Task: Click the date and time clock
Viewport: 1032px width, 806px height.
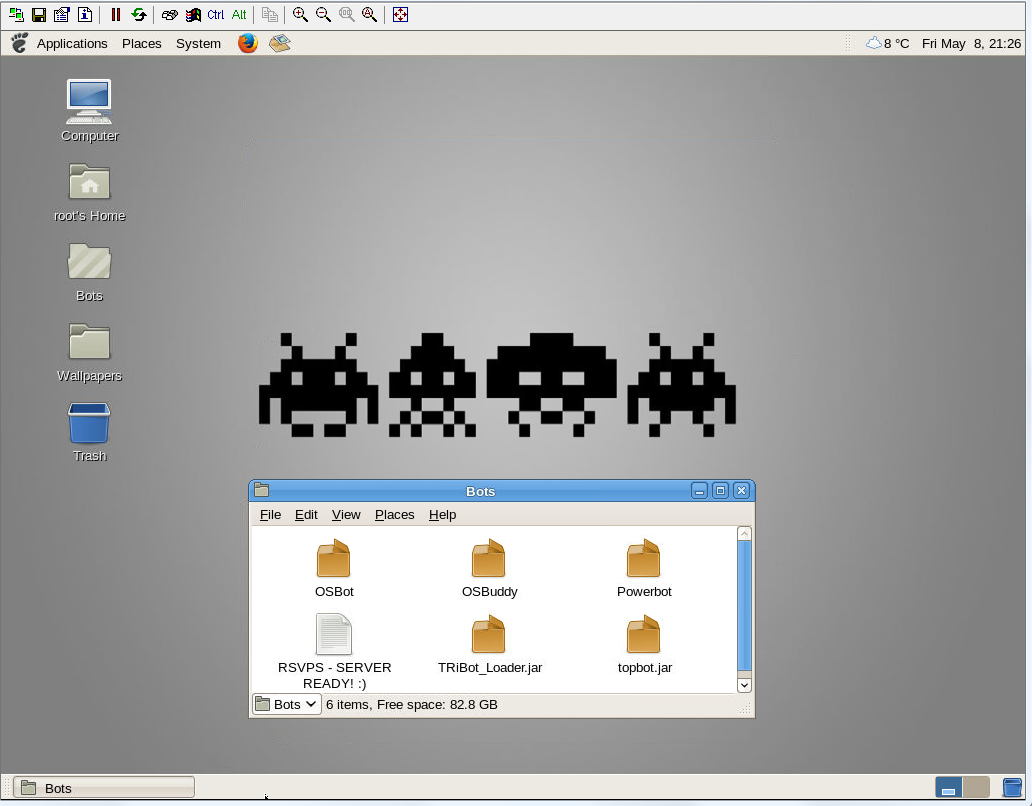Action: pos(971,43)
